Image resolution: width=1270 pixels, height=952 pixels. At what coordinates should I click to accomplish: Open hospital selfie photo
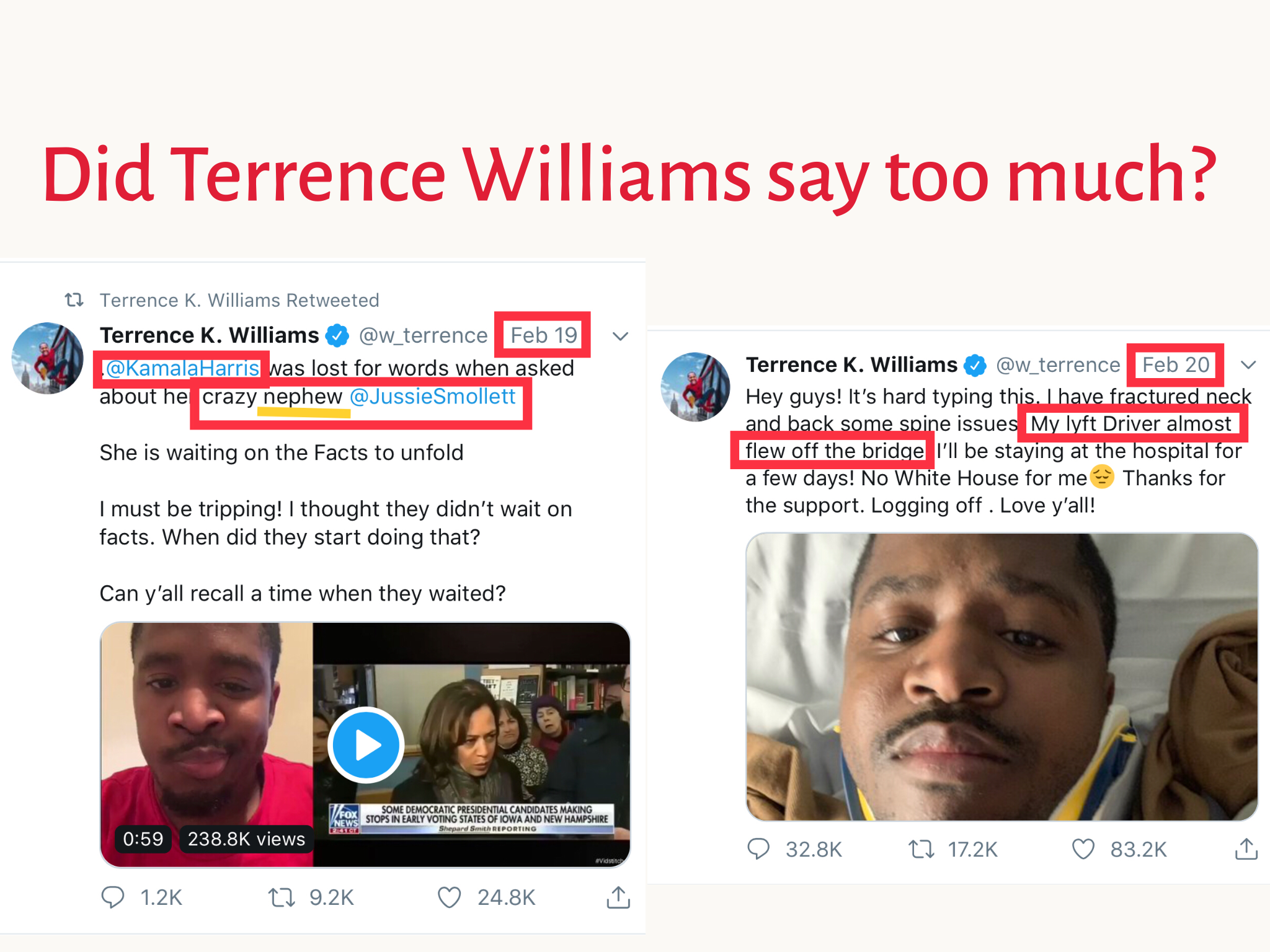point(1002,677)
